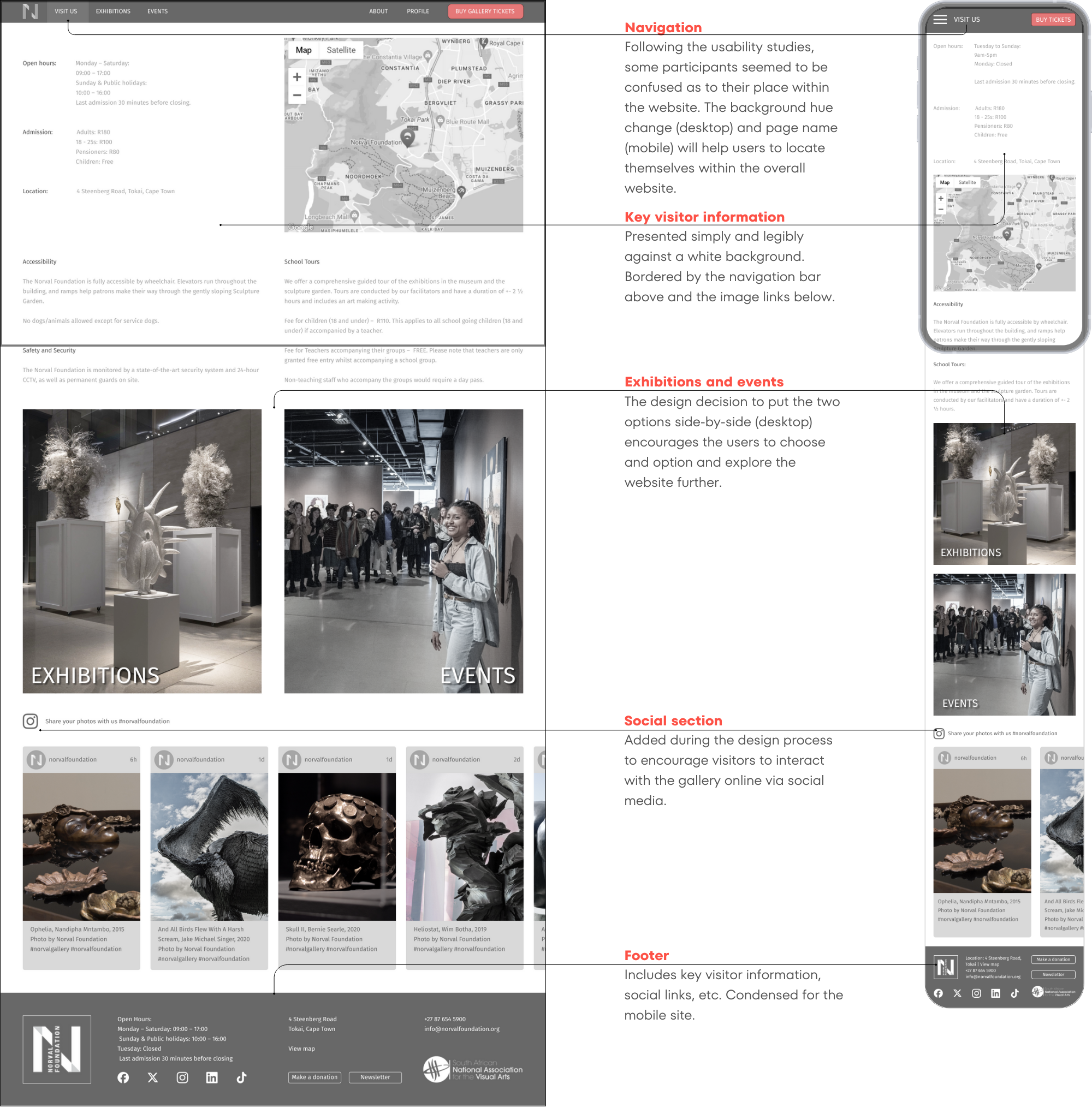1092x1108 pixels.
Task: Open EVENTS in the desktop navbar
Action: tap(157, 11)
